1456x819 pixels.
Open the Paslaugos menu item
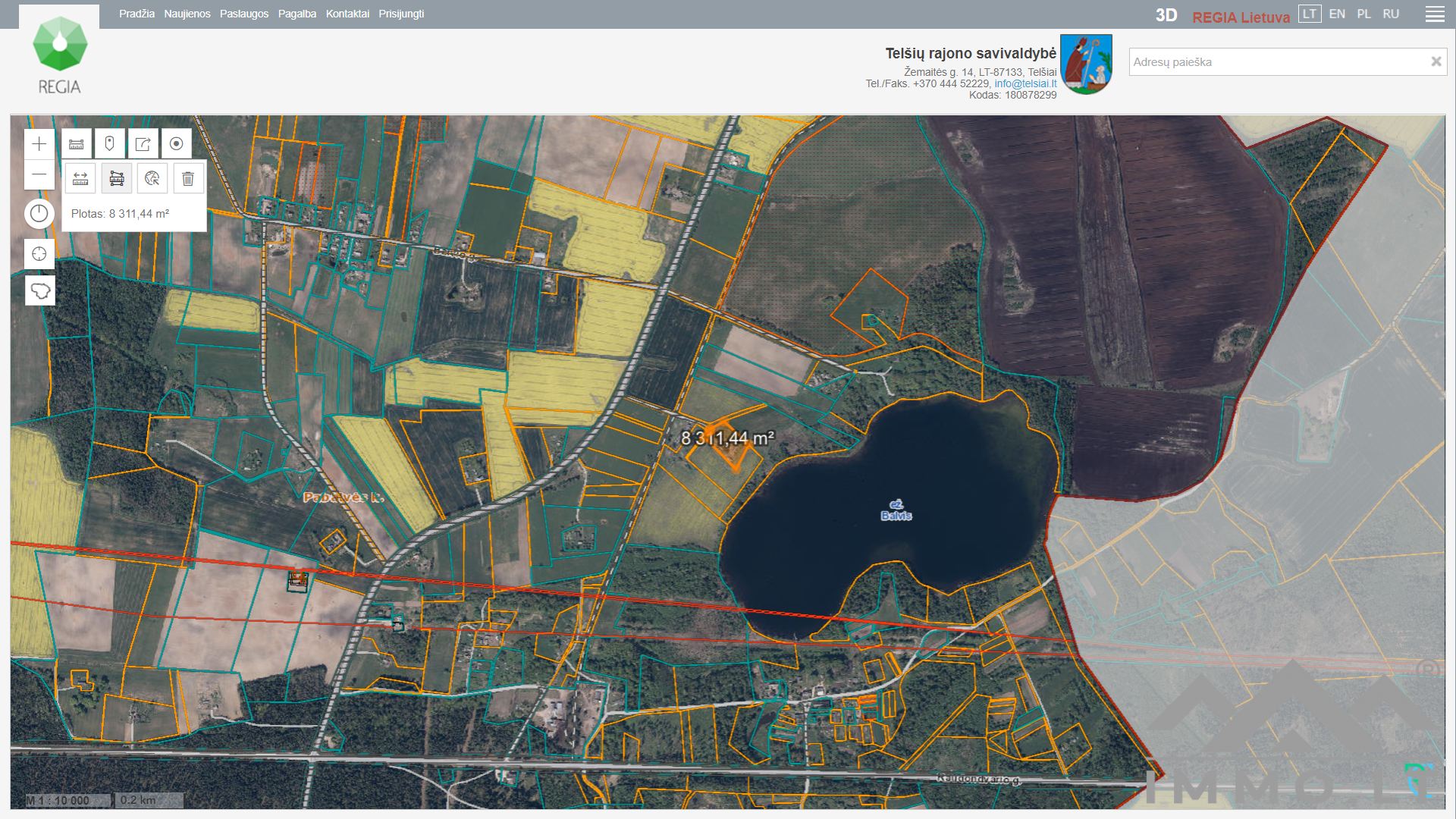click(x=243, y=14)
